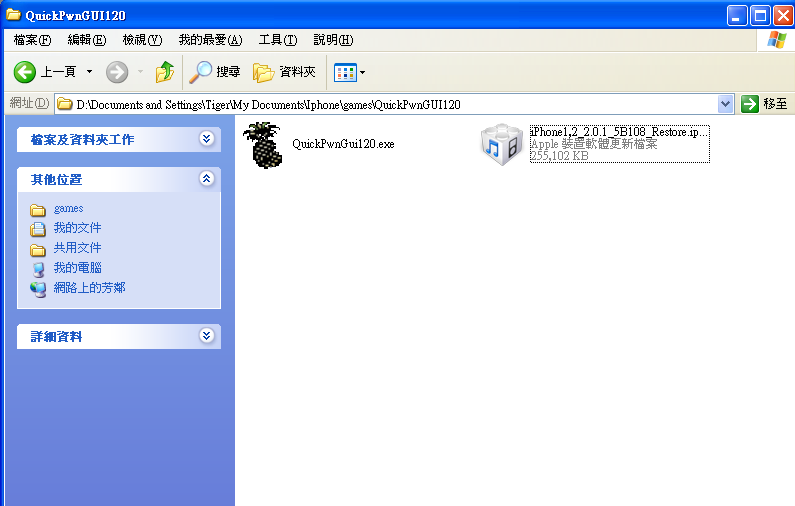Maximize the QuickPwnGUI120 window
The height and width of the screenshot is (506, 795).
(x=761, y=15)
